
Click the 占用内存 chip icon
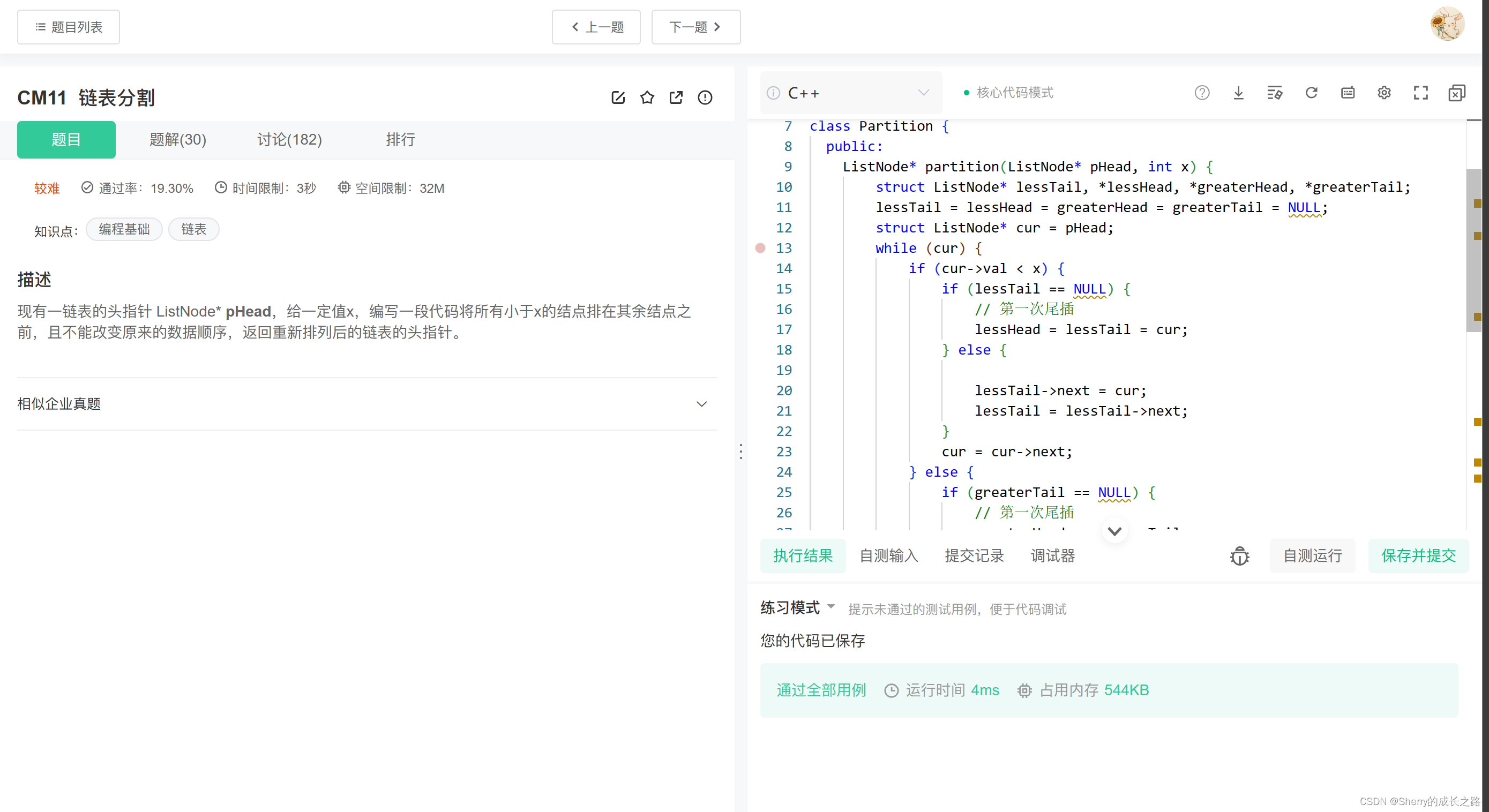coord(1024,690)
